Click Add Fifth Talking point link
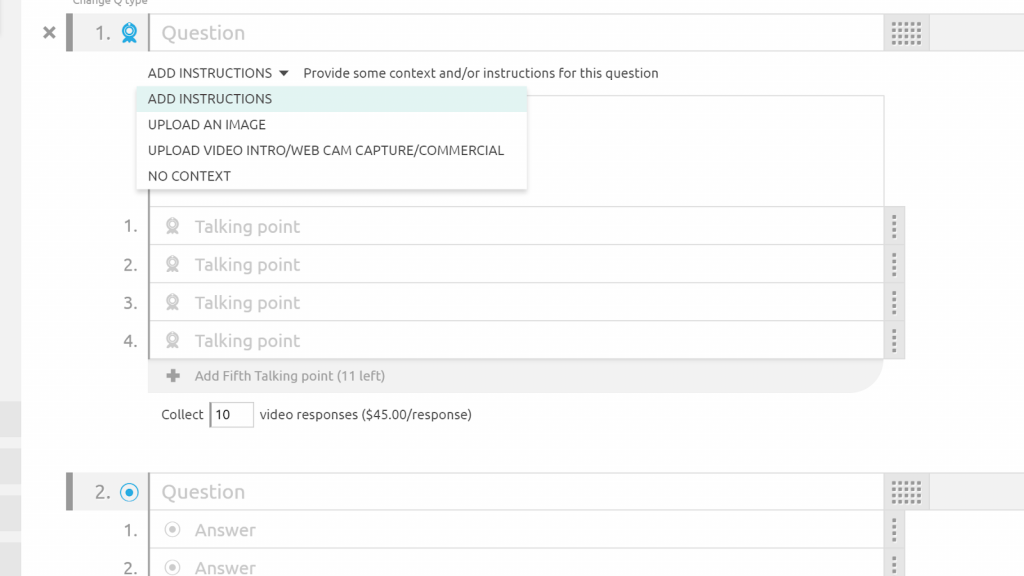This screenshot has width=1024, height=576. (289, 376)
